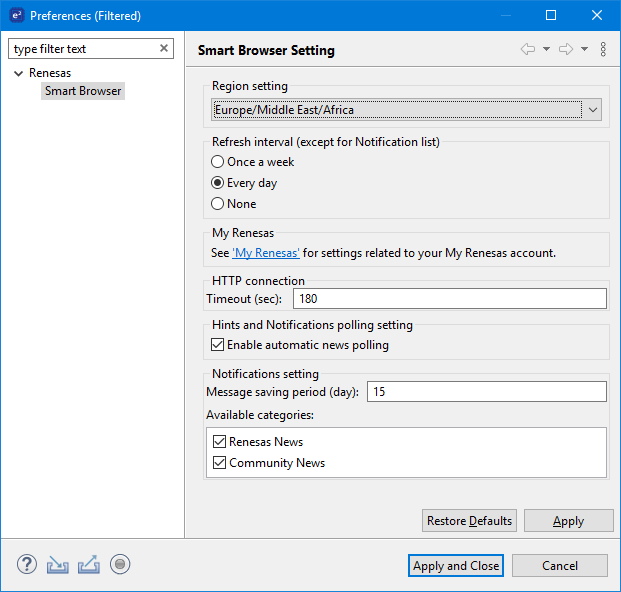Collapse the Renesas tree node
Image resolution: width=621 pixels, height=592 pixels.
pos(18,73)
